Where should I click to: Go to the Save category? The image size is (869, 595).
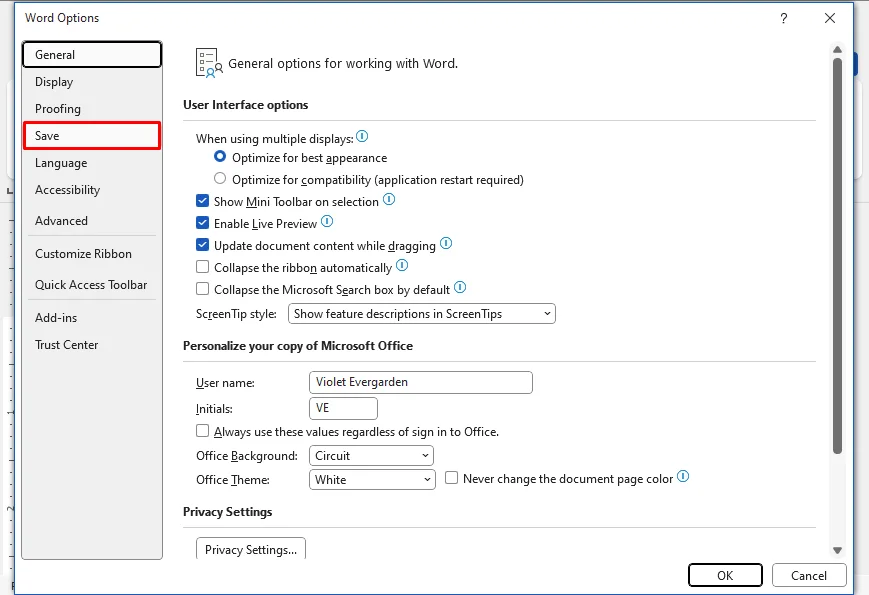pyautogui.click(x=92, y=136)
